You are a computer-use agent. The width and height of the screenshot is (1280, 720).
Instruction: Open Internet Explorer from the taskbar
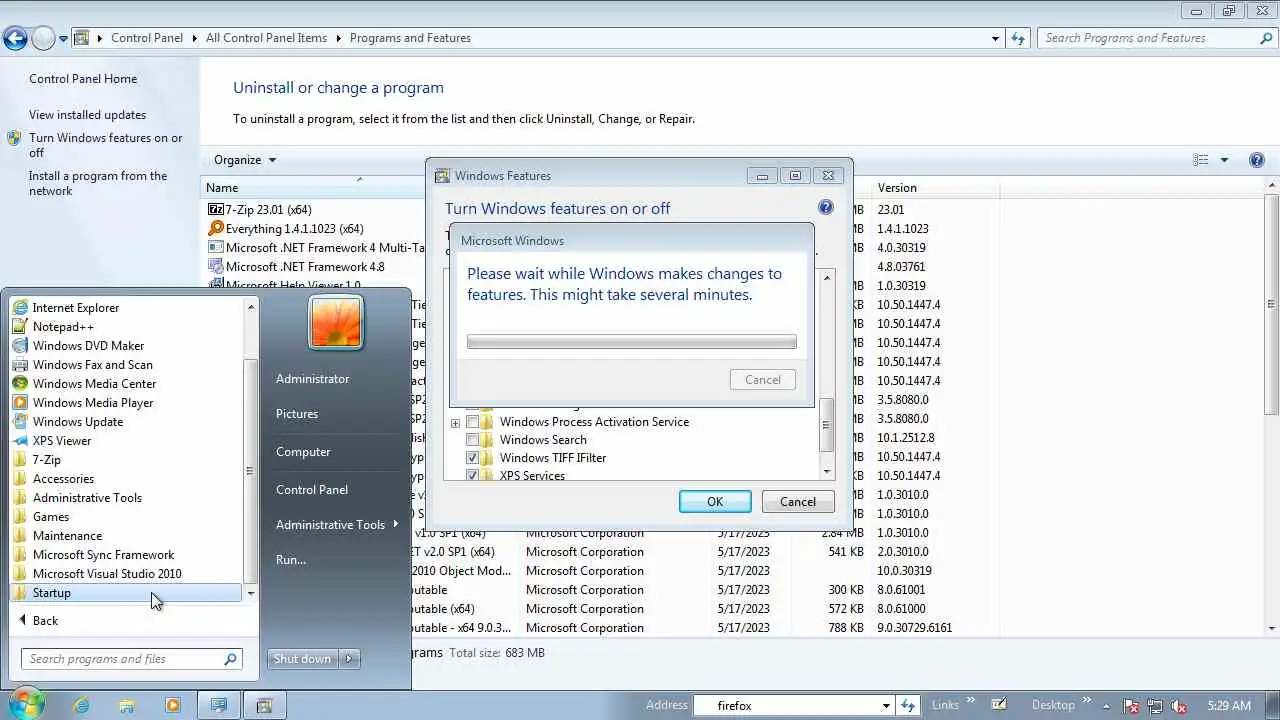pyautogui.click(x=81, y=705)
